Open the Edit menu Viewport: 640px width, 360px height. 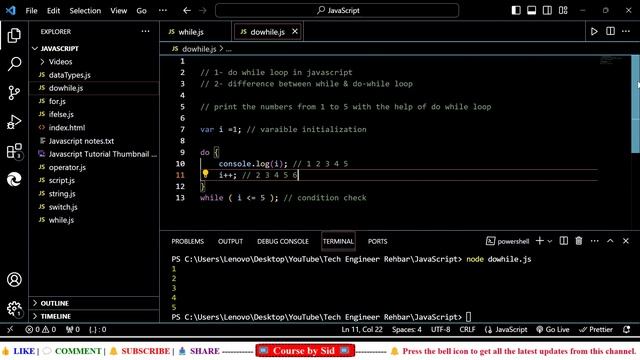[53, 11]
